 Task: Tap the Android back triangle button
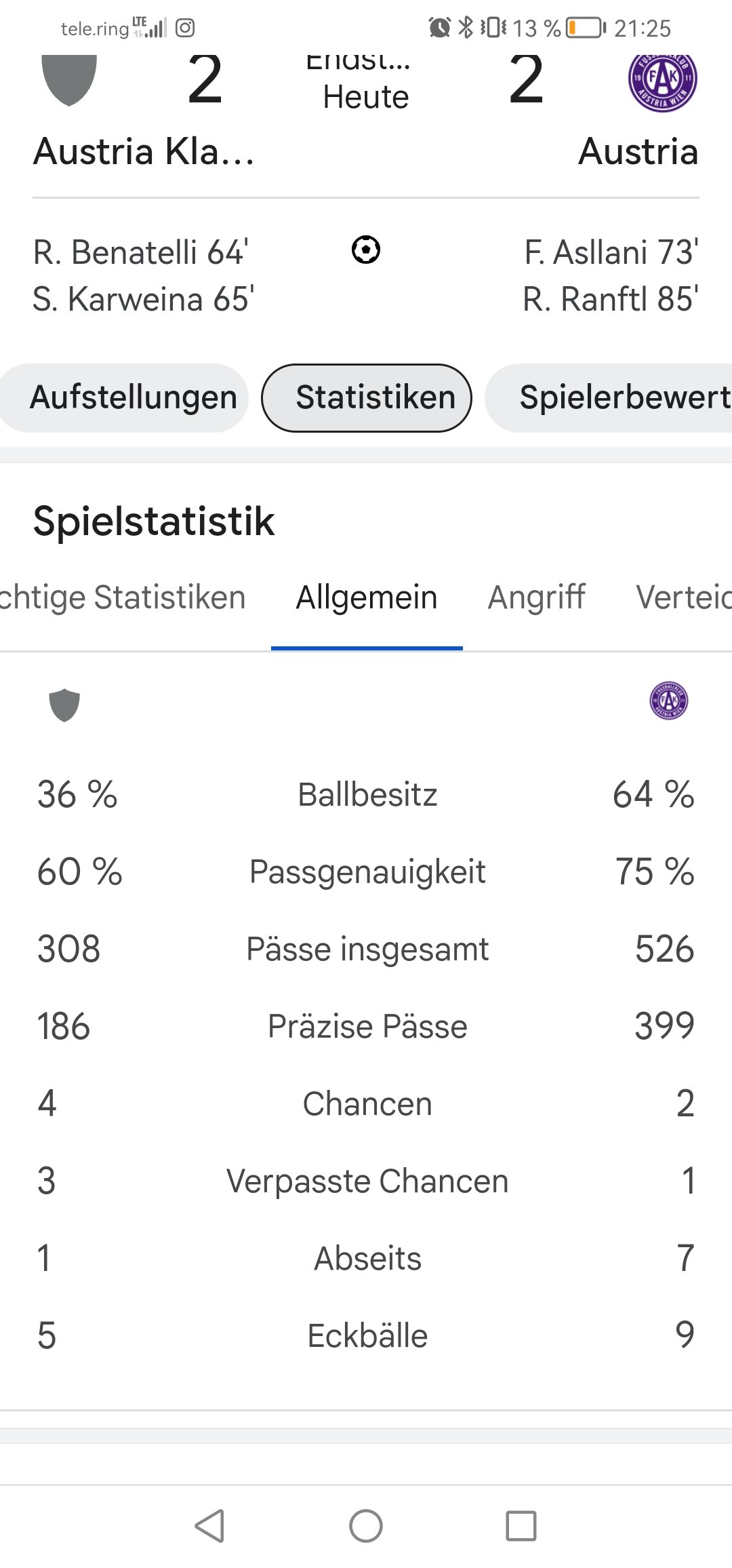click(210, 1526)
